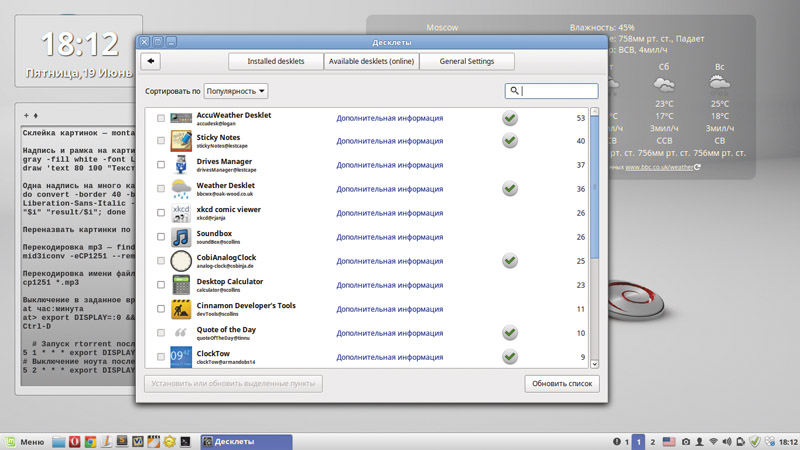Viewport: 800px width, 450px height.
Task: Open more info link for Sticky Notes
Action: (x=389, y=141)
